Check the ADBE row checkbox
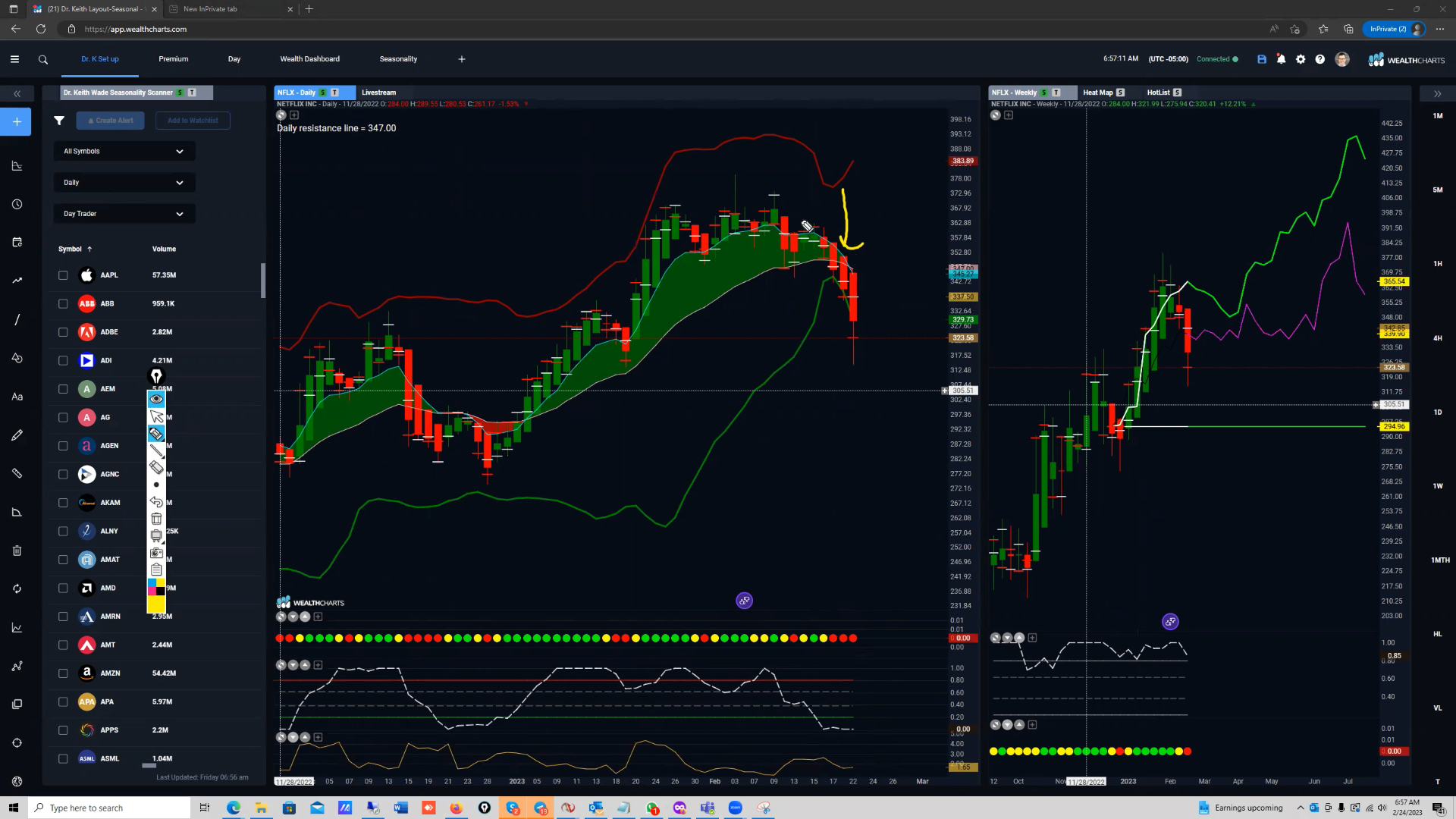1456x819 pixels. pos(63,332)
